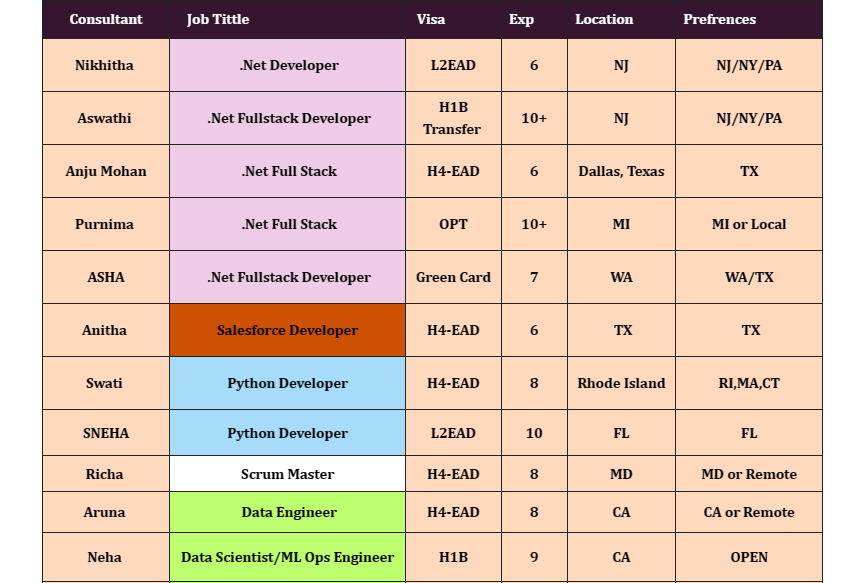Click the orange Salesforce Developer cell

pyautogui.click(x=287, y=330)
